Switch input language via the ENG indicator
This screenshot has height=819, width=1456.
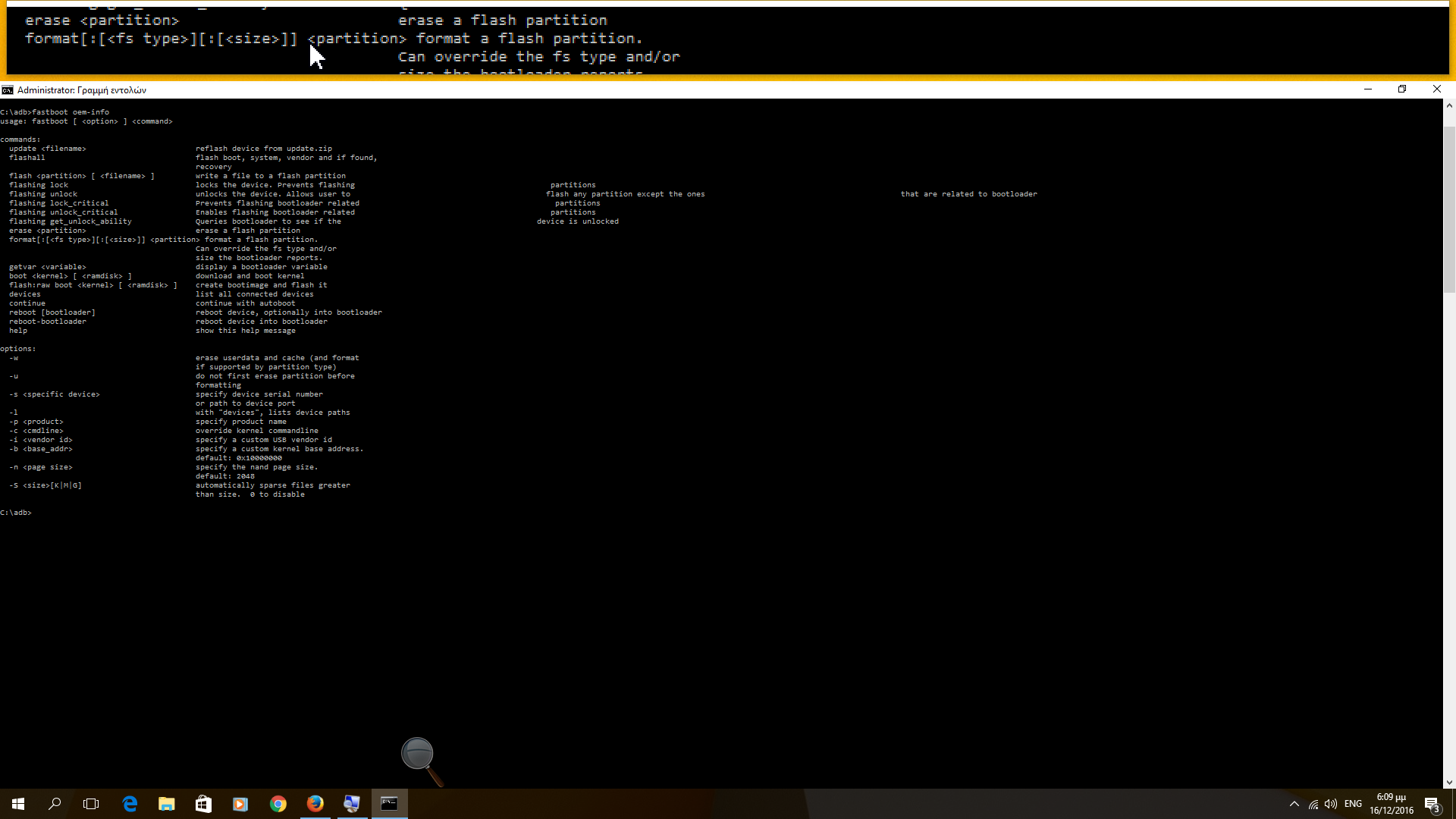tap(1353, 804)
